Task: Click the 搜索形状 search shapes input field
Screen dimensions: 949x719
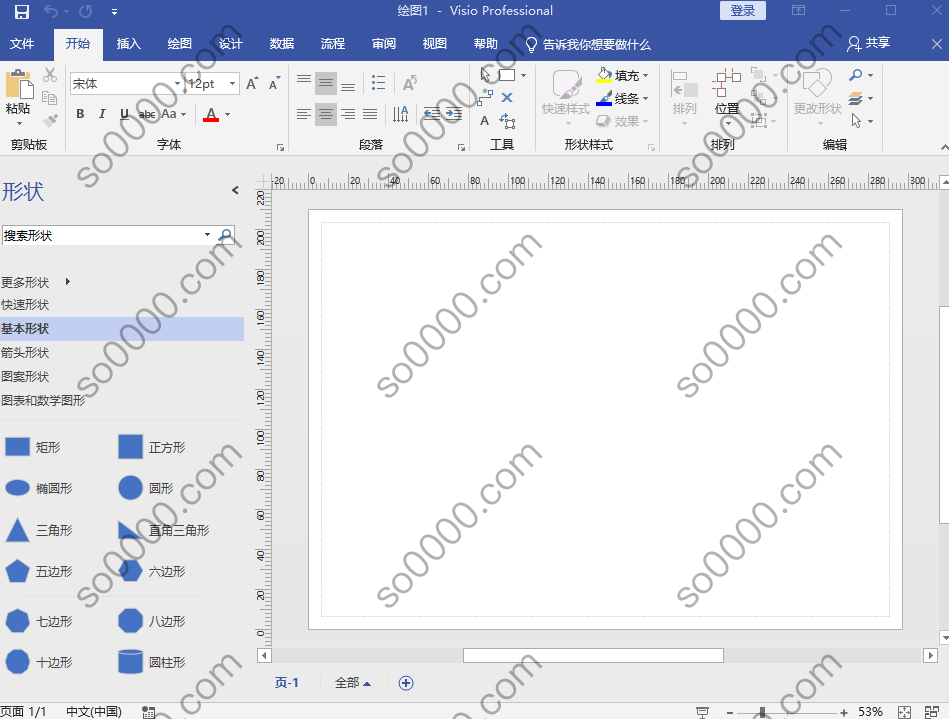Action: 103,235
